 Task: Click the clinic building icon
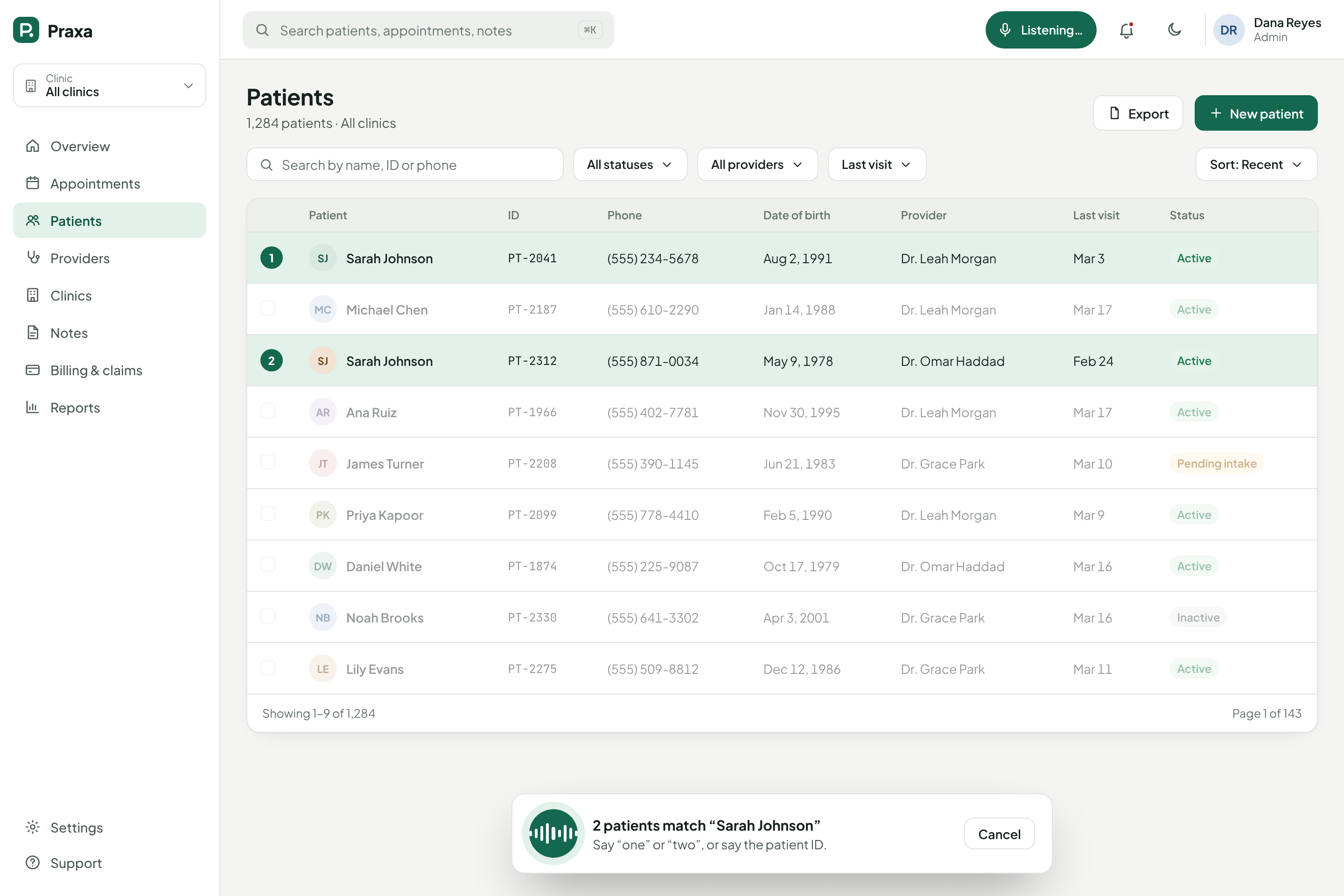click(31, 86)
